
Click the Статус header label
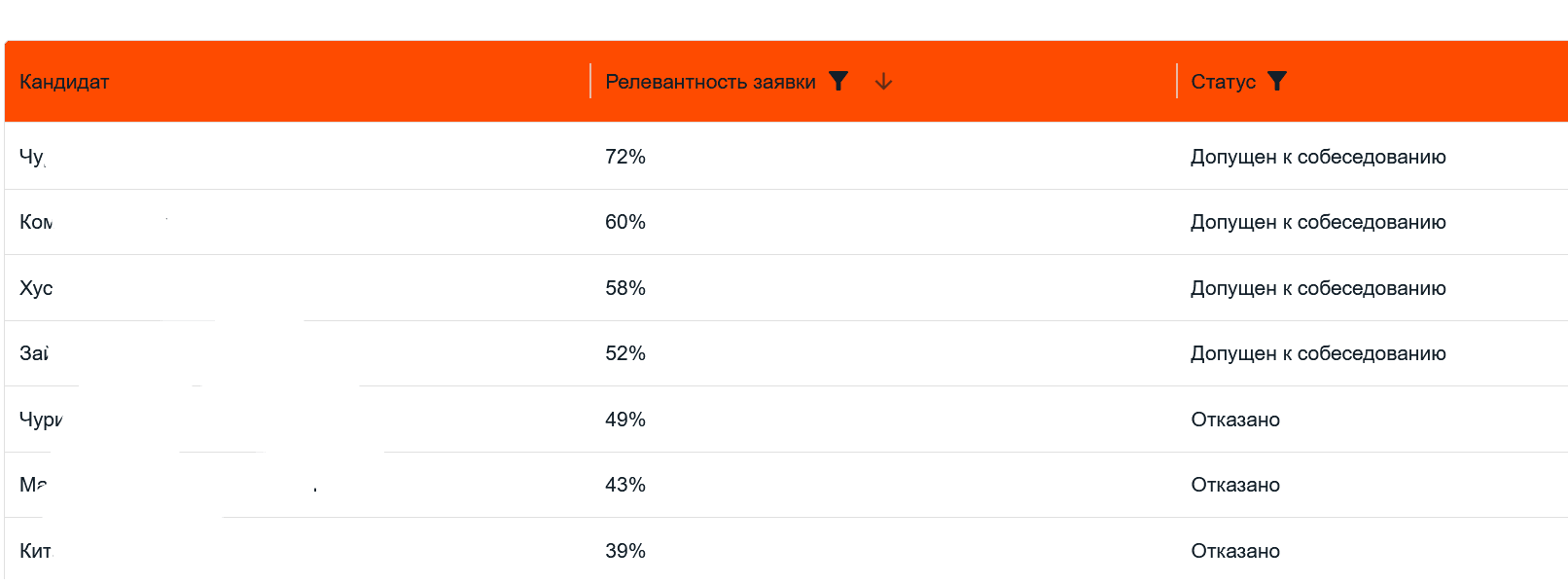pyautogui.click(x=1223, y=82)
